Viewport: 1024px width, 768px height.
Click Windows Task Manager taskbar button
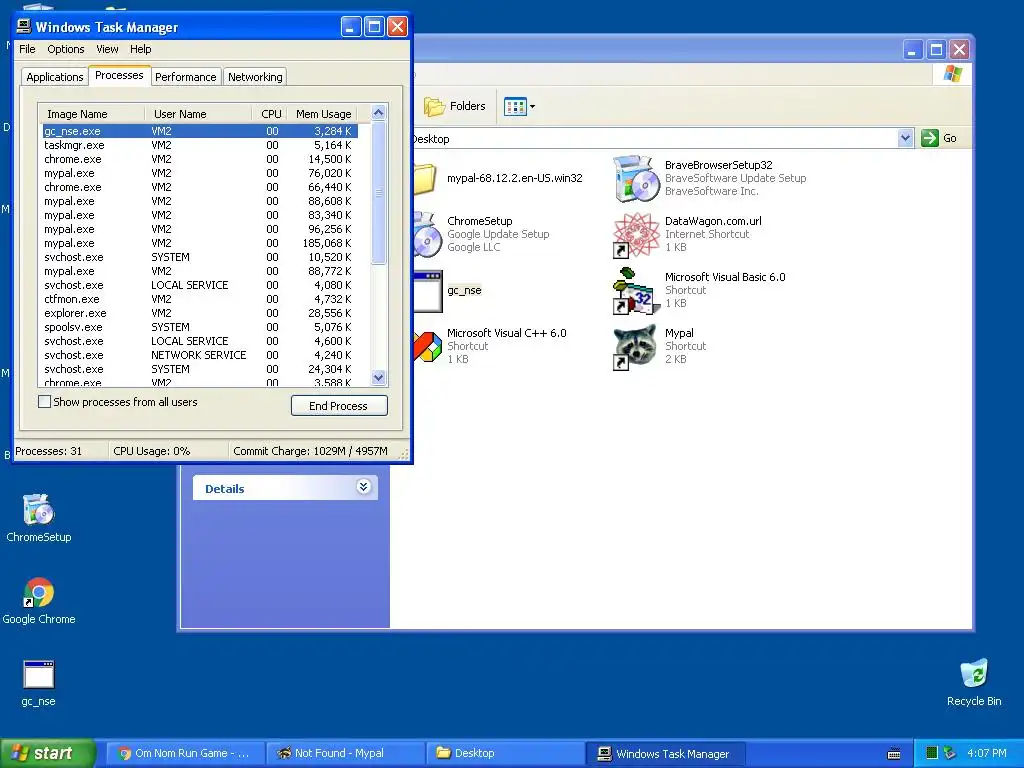click(666, 753)
